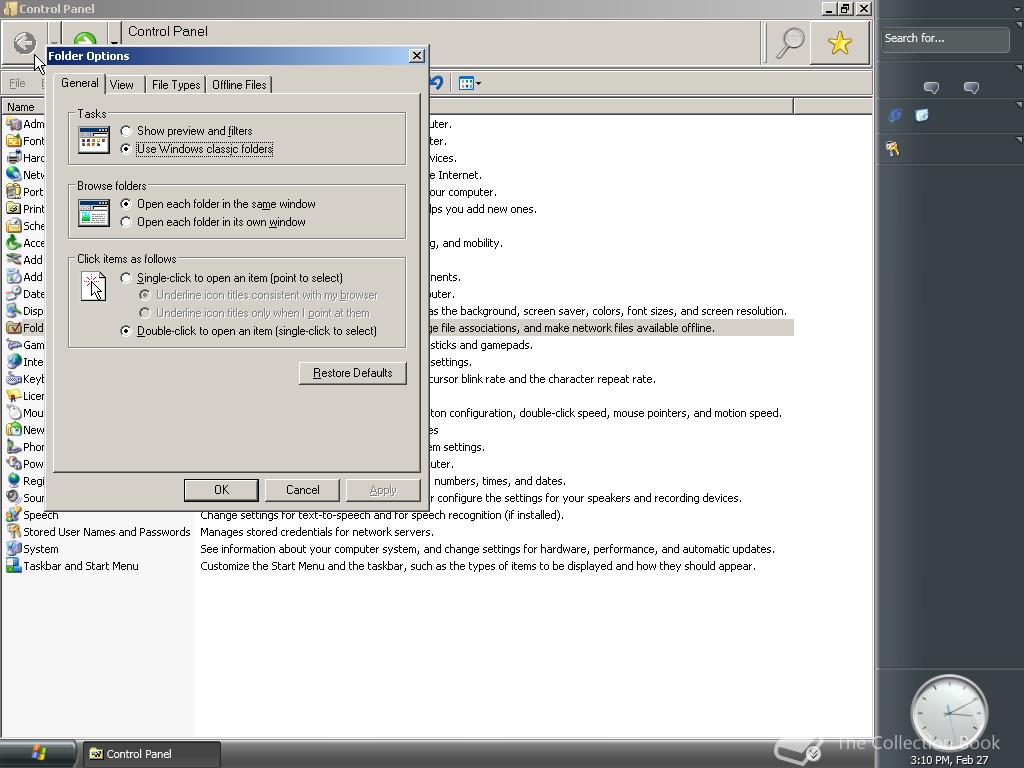Viewport: 1024px width, 768px height.
Task: Select the Scheduled Tasks icon
Action: click(14, 225)
